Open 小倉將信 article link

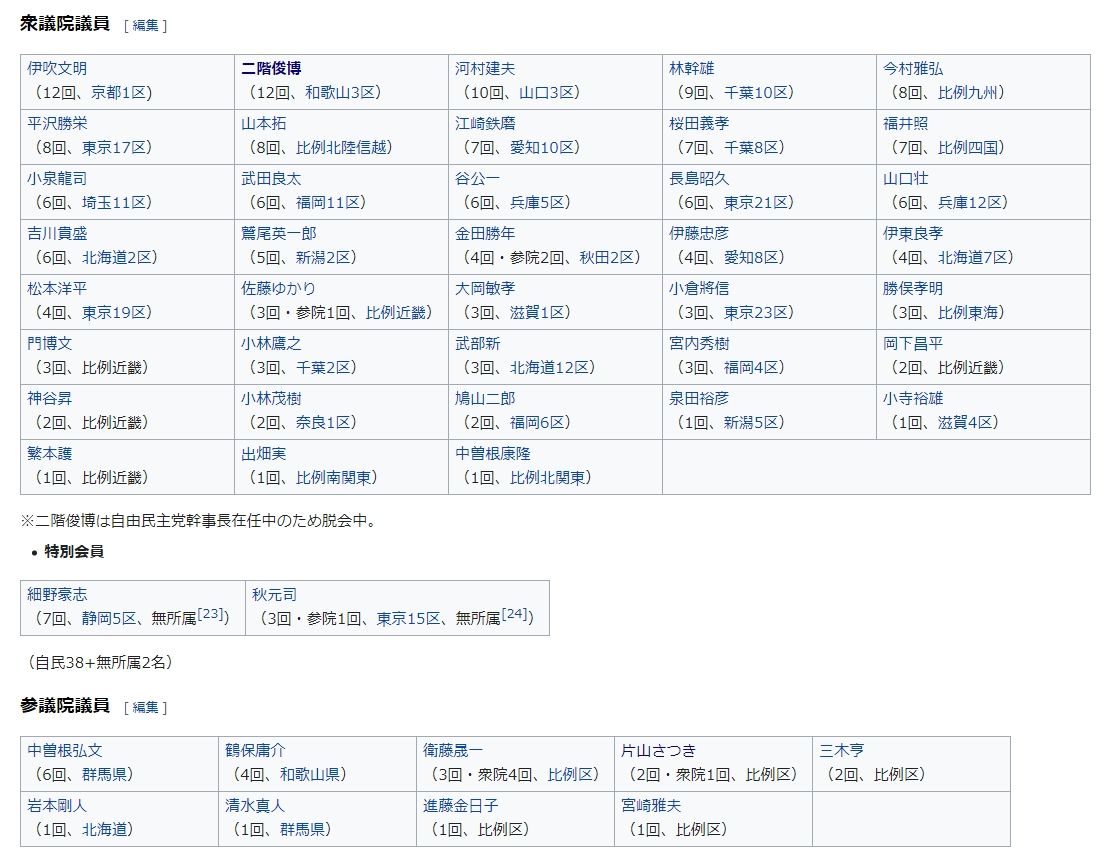[699, 289]
